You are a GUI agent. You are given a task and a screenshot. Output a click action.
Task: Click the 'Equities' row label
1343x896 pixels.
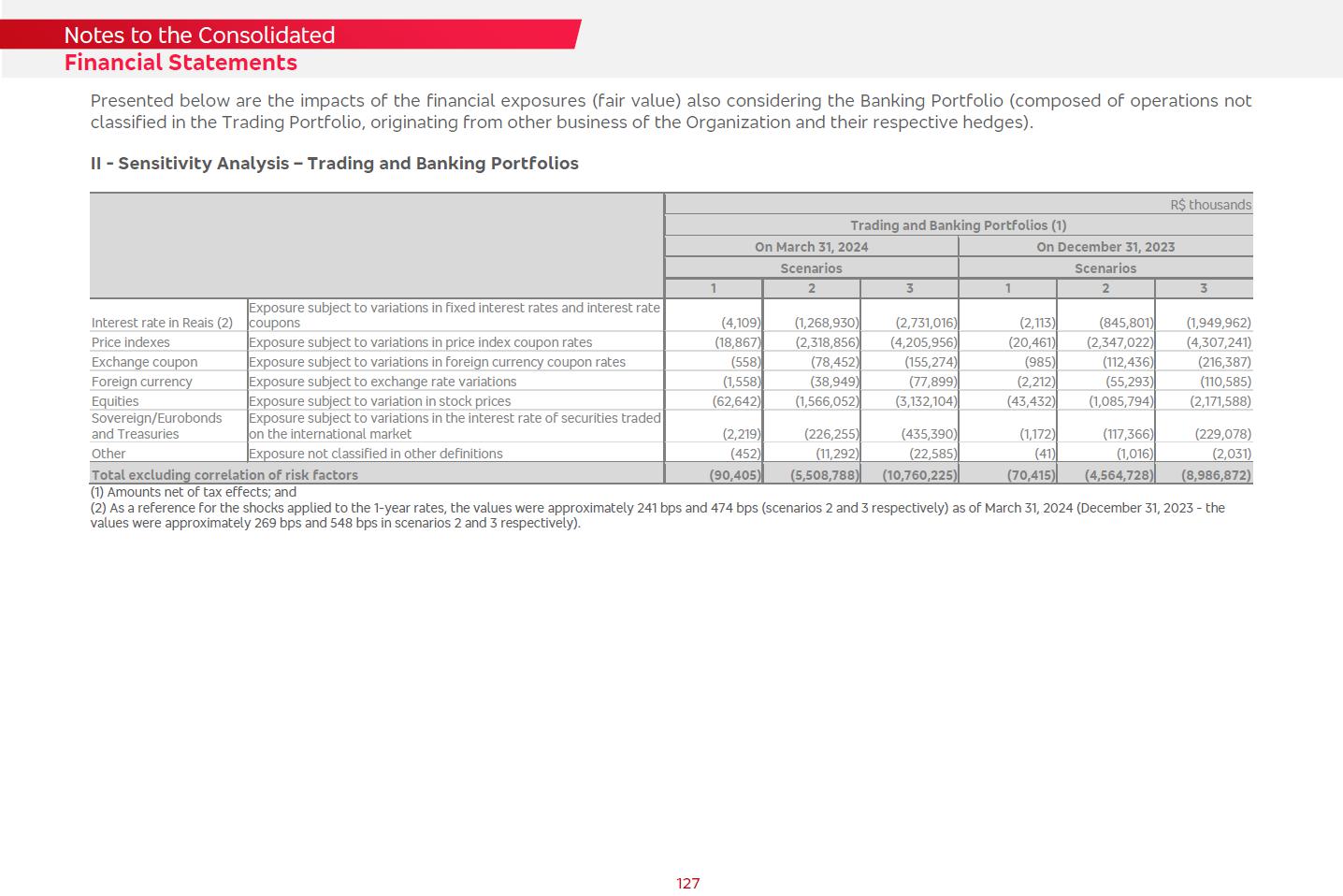pos(115,401)
